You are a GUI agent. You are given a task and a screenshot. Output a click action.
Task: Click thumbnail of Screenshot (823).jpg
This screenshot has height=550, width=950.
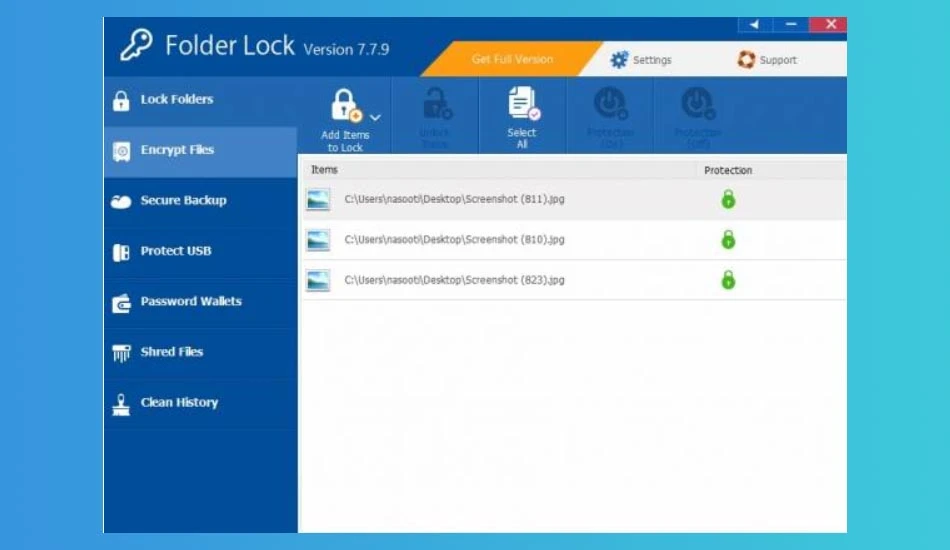[x=318, y=281]
